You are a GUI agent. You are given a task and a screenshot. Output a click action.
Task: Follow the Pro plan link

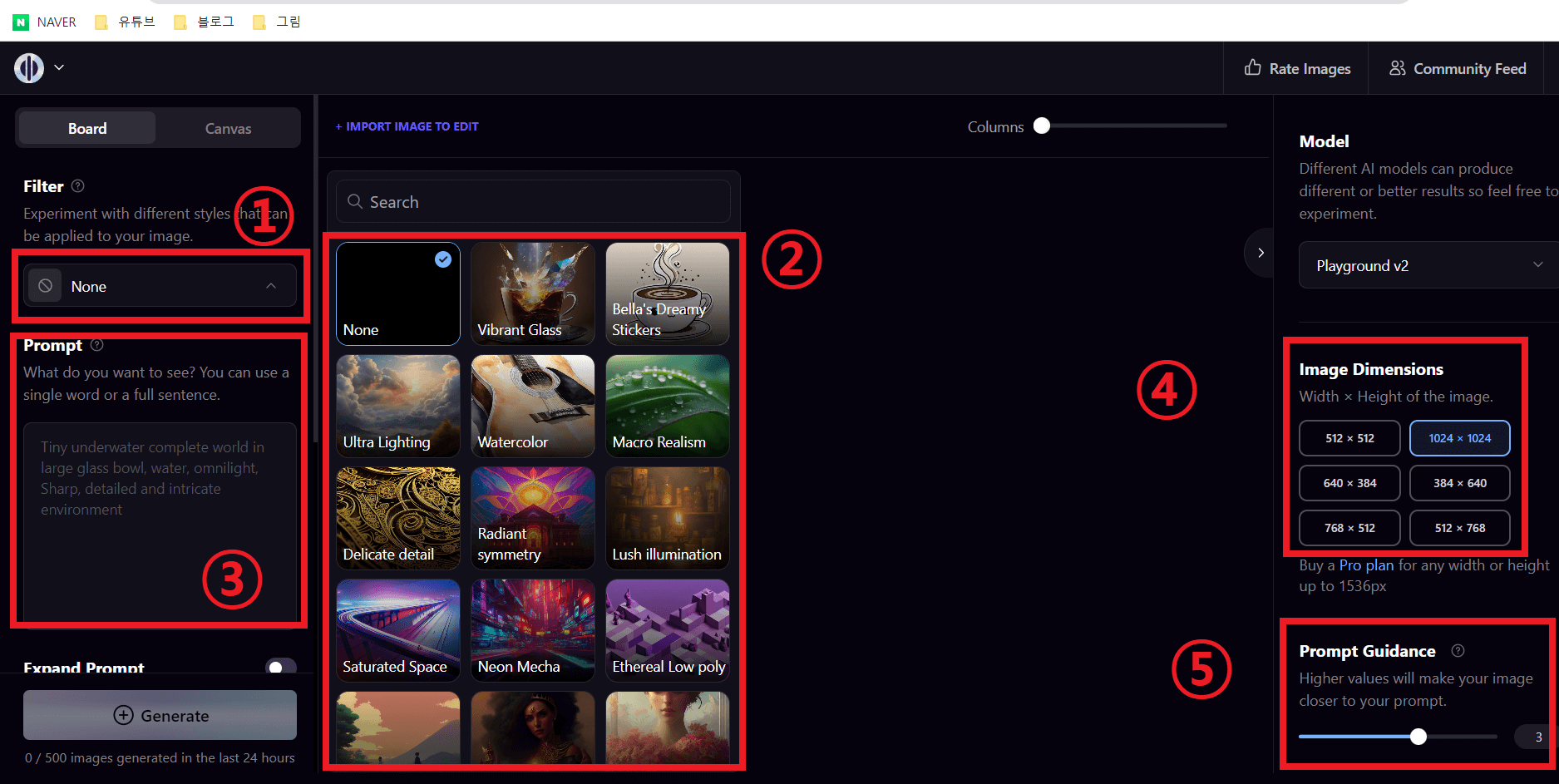click(1366, 565)
